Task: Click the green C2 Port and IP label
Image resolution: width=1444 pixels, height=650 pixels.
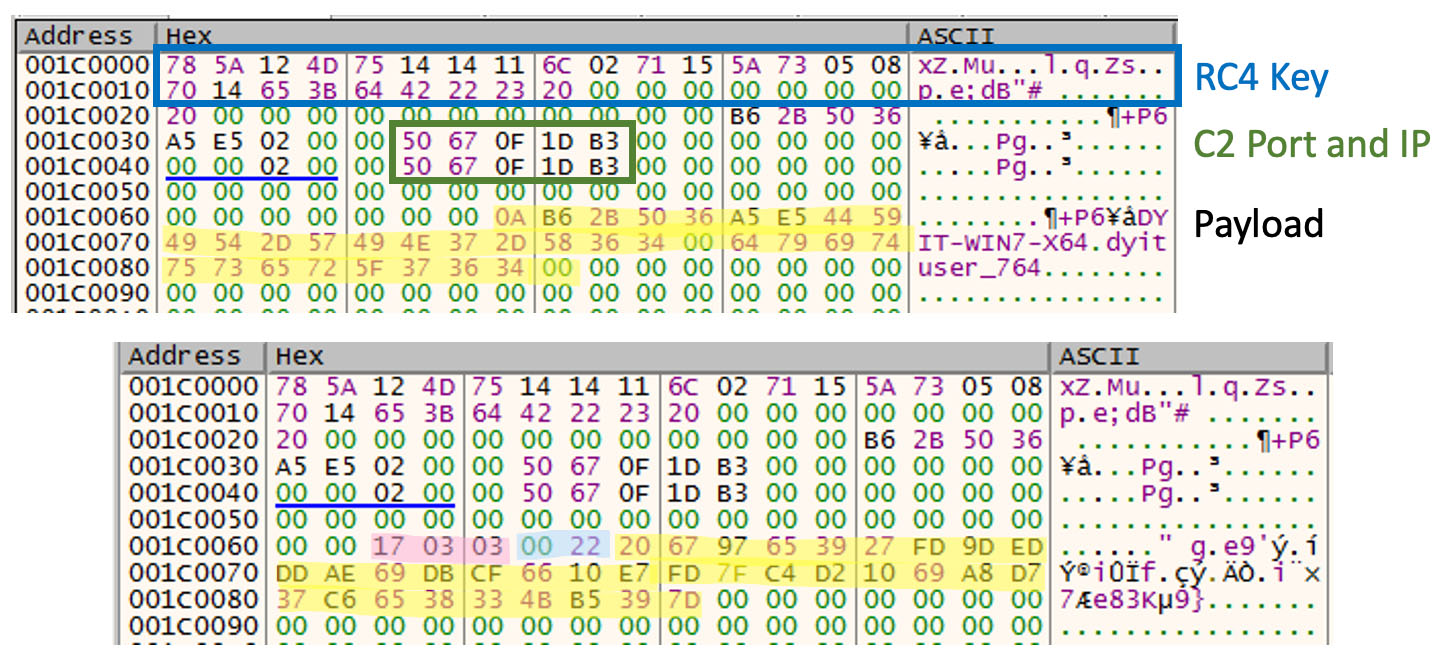Action: 1311,145
